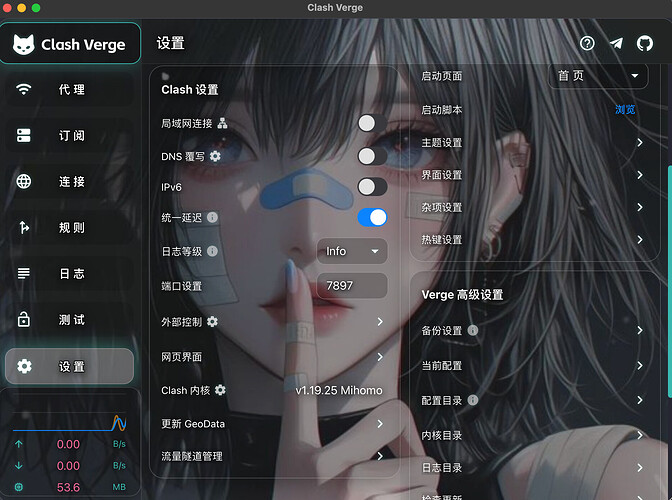Open the 启动页面 首页 dropdown
The width and height of the screenshot is (672, 500).
(x=598, y=76)
